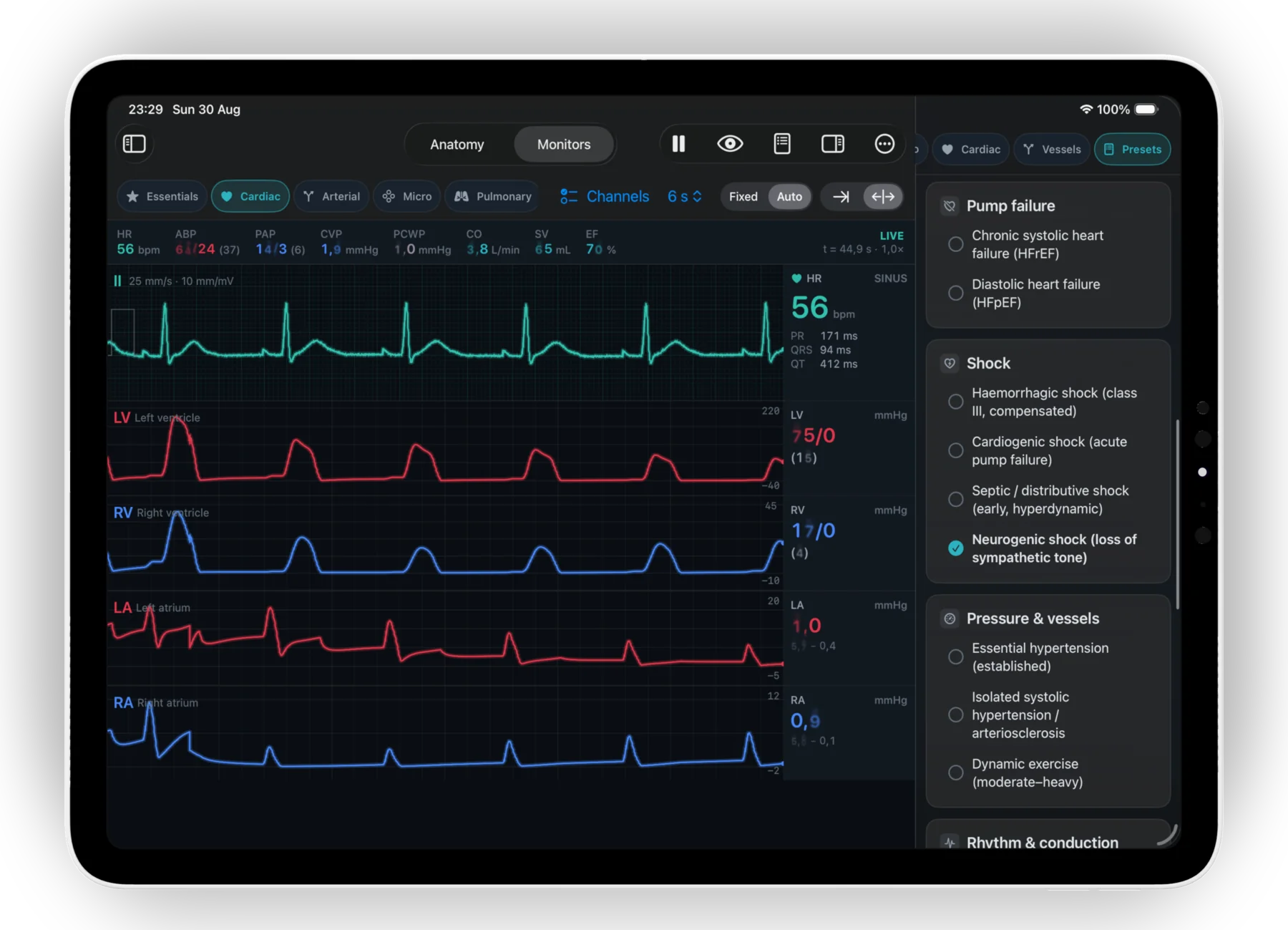The image size is (1288, 930).
Task: Click the Pump failure section icon
Action: (x=950, y=206)
